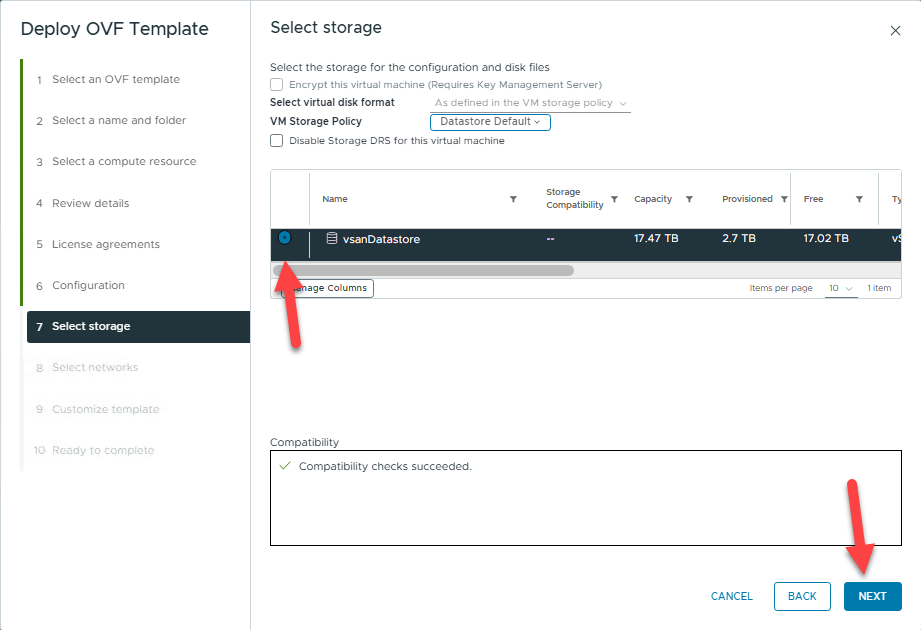The image size is (921, 630).
Task: Open the VM Storage Policy dropdown
Action: 490,122
